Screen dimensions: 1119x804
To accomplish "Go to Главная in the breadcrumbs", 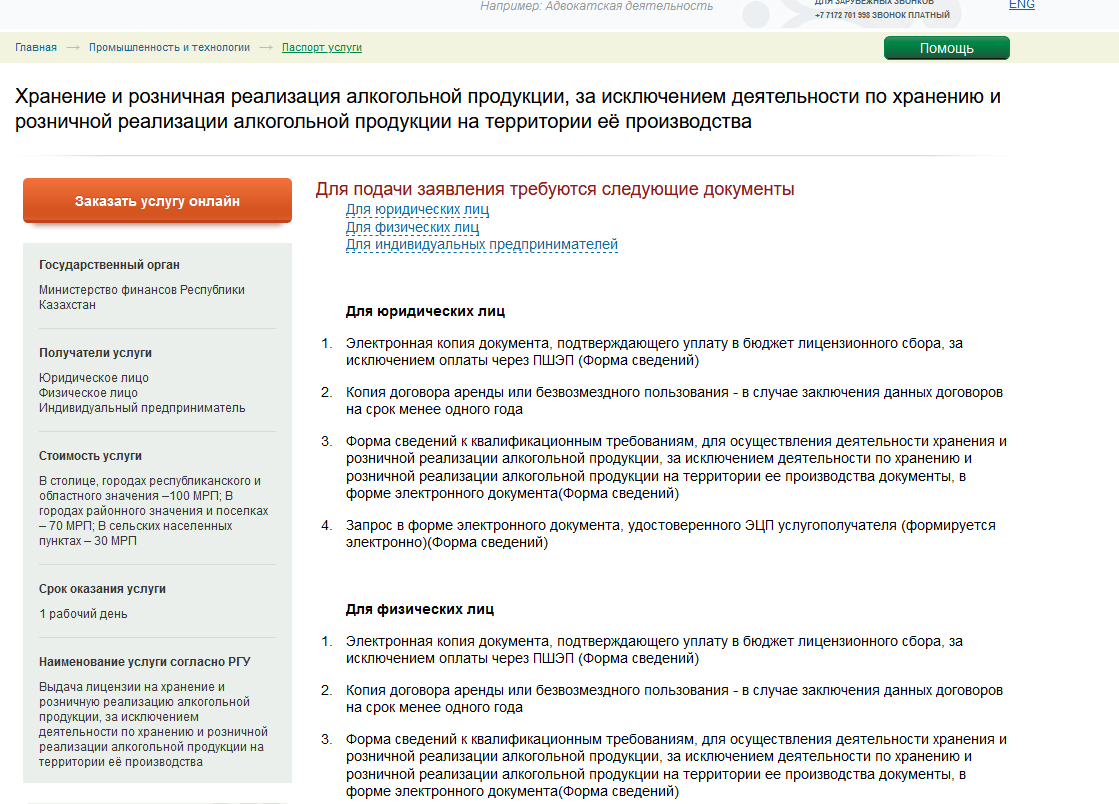I will point(36,47).
